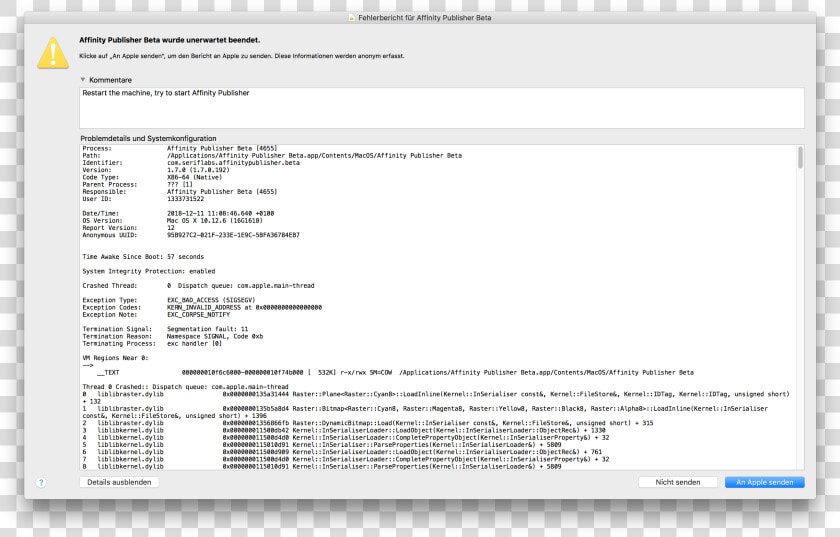Image resolution: width=840 pixels, height=537 pixels.
Task: Click the small icon in the title bar
Action: click(x=351, y=18)
